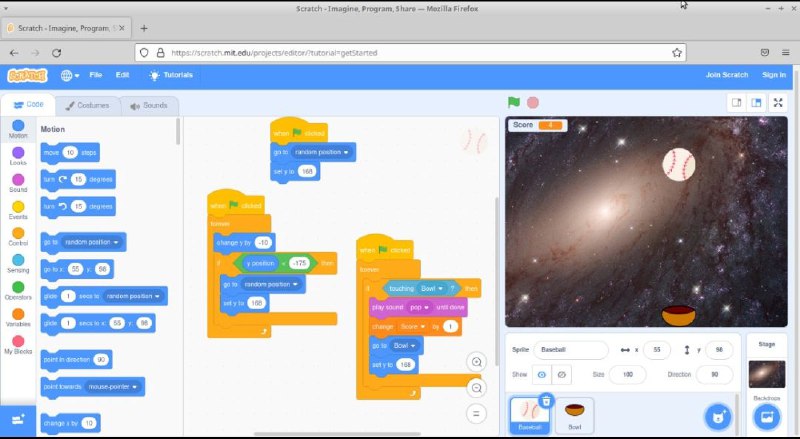
Task: Zoom out of the code workspace
Action: [x=476, y=388]
